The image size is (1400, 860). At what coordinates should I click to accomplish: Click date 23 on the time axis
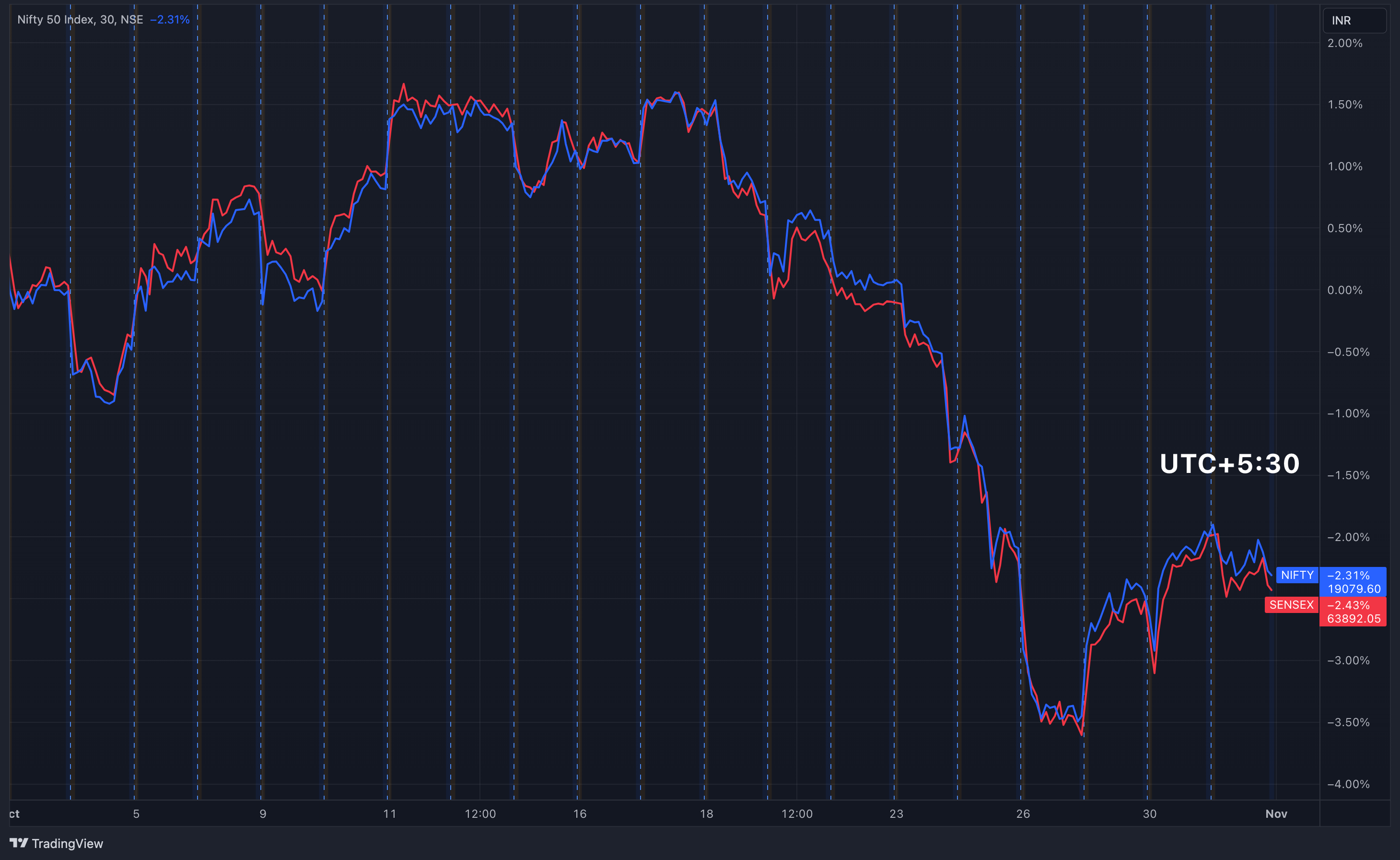pos(896,814)
